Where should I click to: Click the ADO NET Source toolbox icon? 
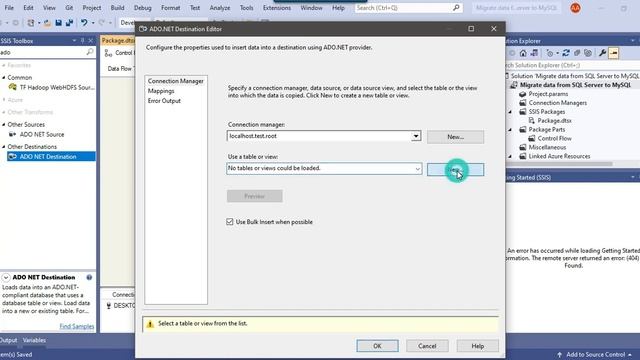tap(12, 134)
